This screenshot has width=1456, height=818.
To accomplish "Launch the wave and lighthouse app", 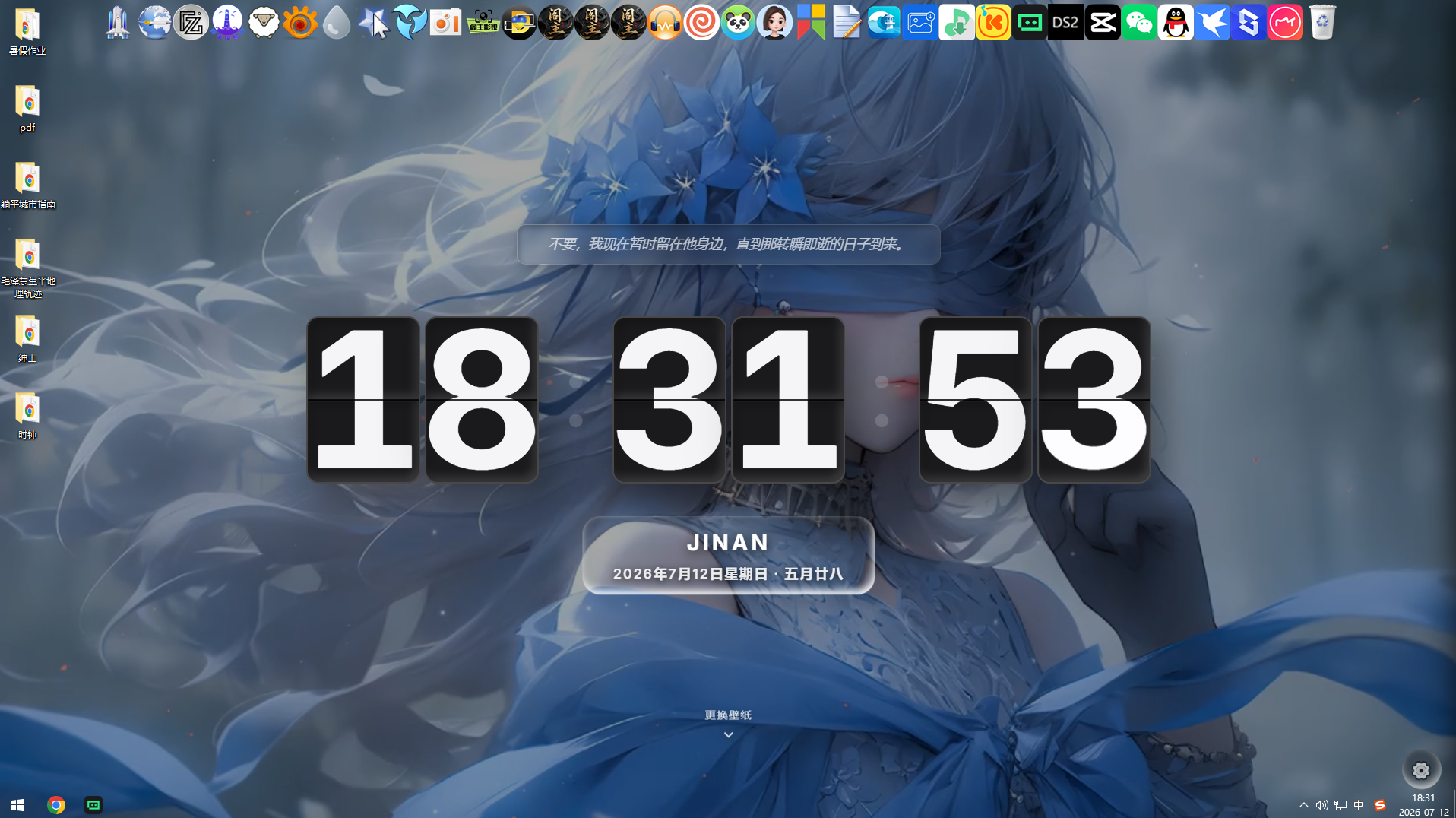I will [884, 22].
